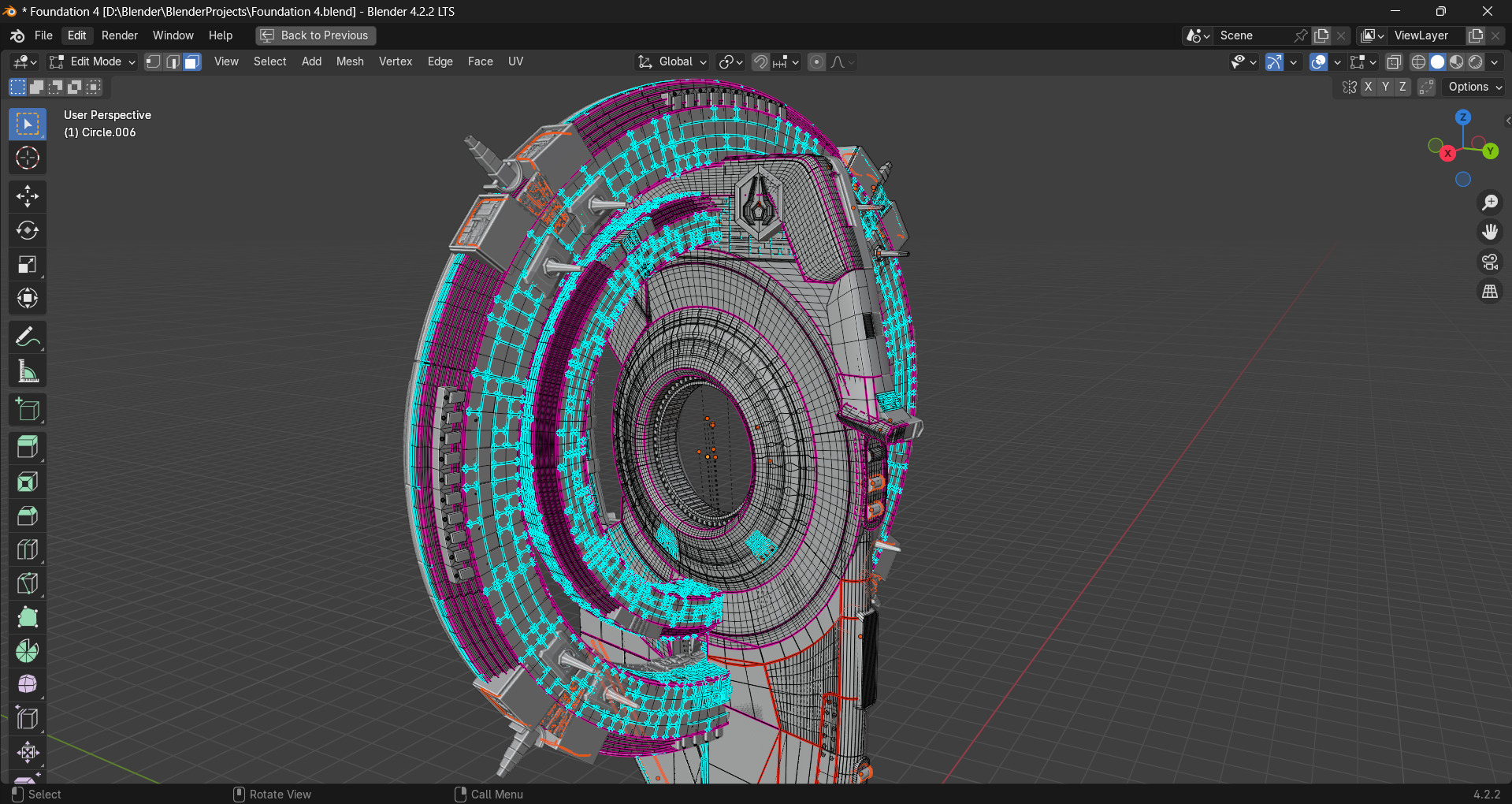Viewport: 1512px width, 804px height.
Task: Select the Spin tool
Action: pos(28,651)
